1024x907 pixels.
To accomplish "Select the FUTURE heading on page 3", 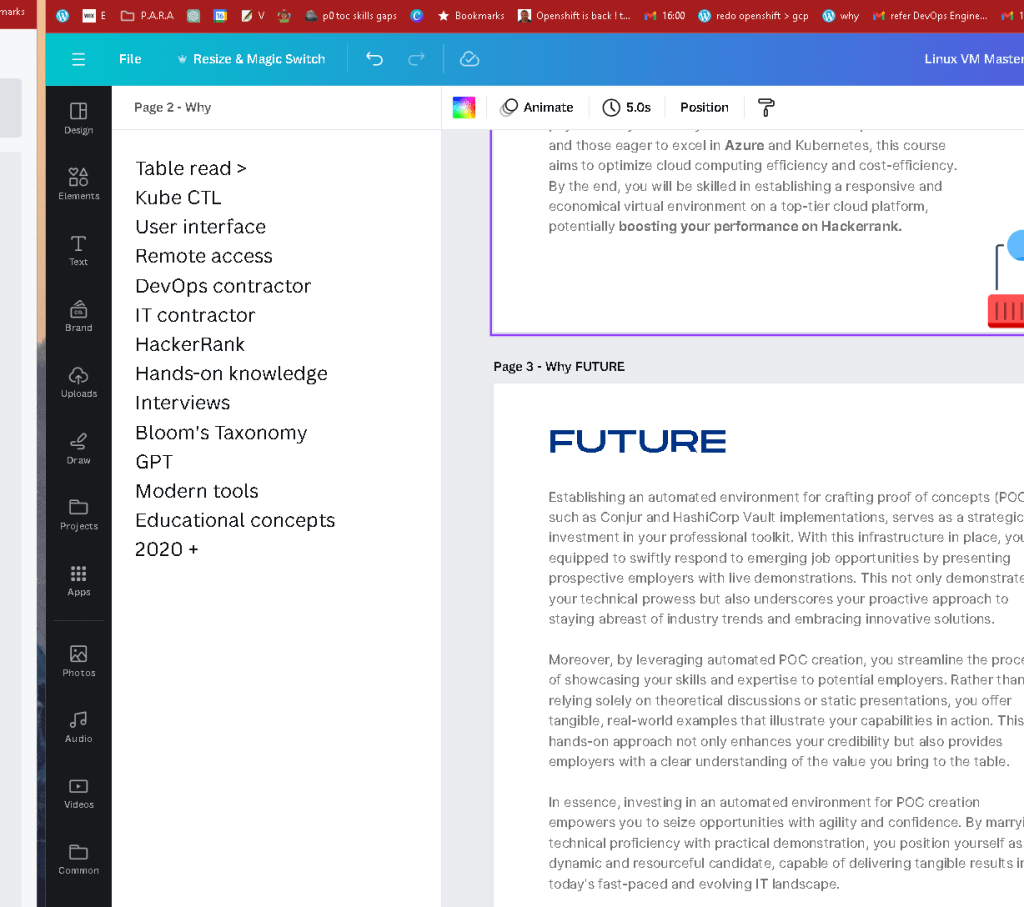I will click(637, 441).
